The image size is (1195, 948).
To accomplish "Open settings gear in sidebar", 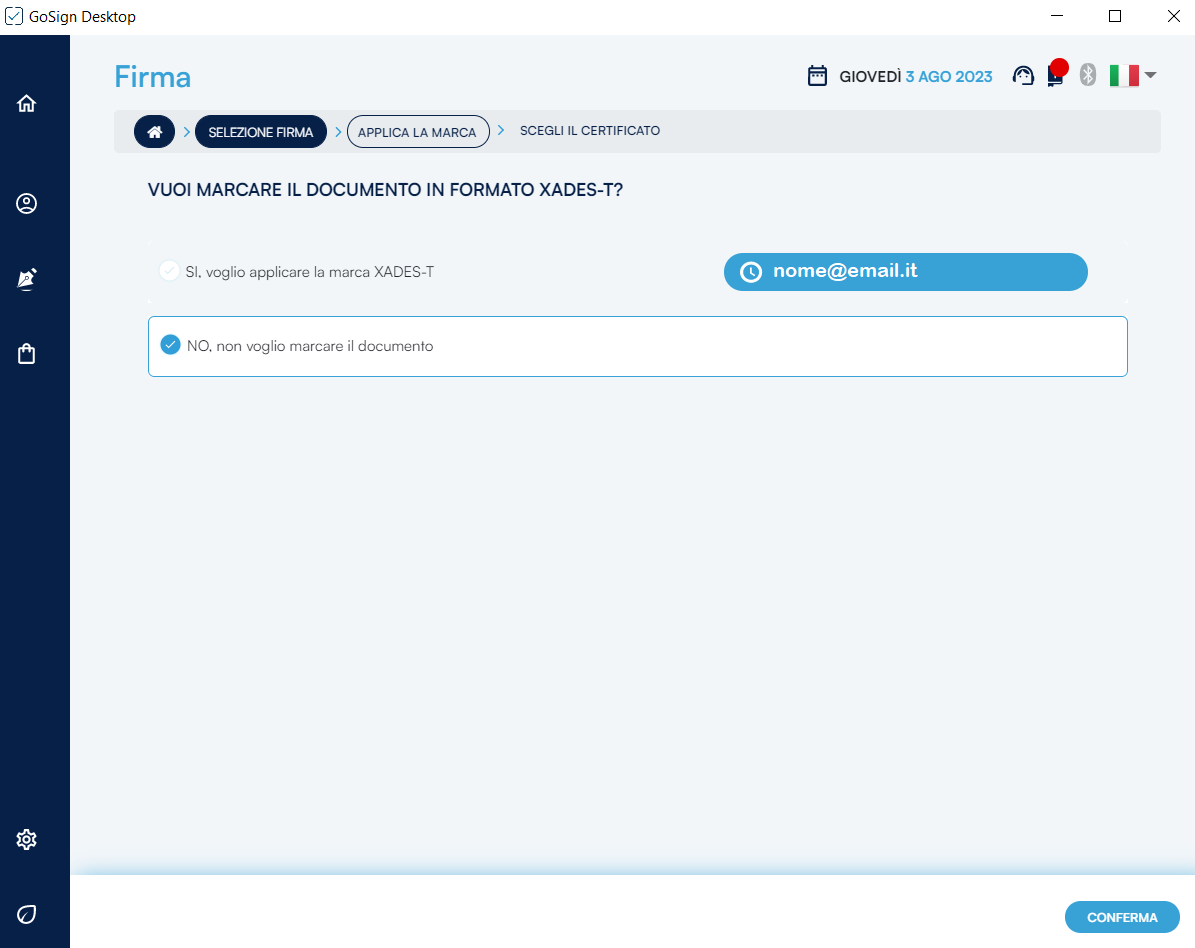I will 27,839.
